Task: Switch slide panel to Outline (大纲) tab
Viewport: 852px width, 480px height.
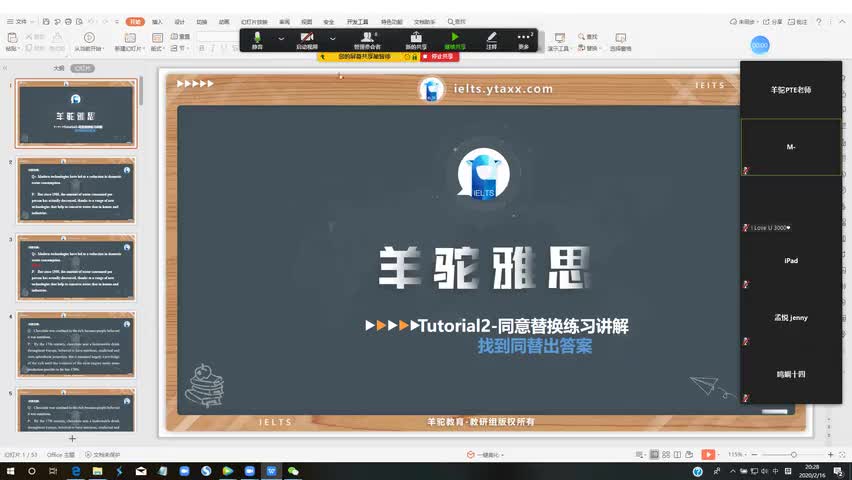Action: click(x=59, y=68)
